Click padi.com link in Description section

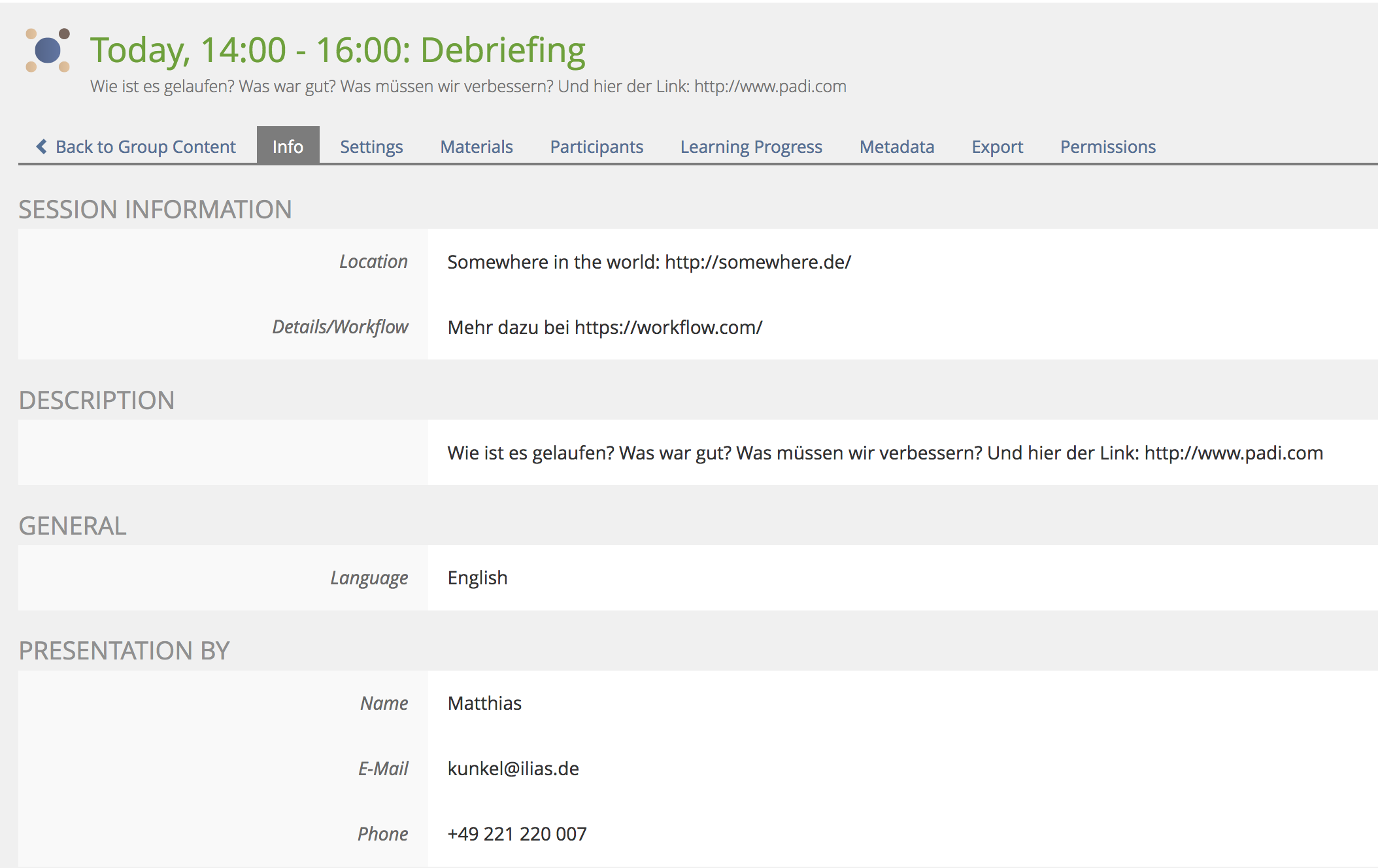(x=1234, y=453)
